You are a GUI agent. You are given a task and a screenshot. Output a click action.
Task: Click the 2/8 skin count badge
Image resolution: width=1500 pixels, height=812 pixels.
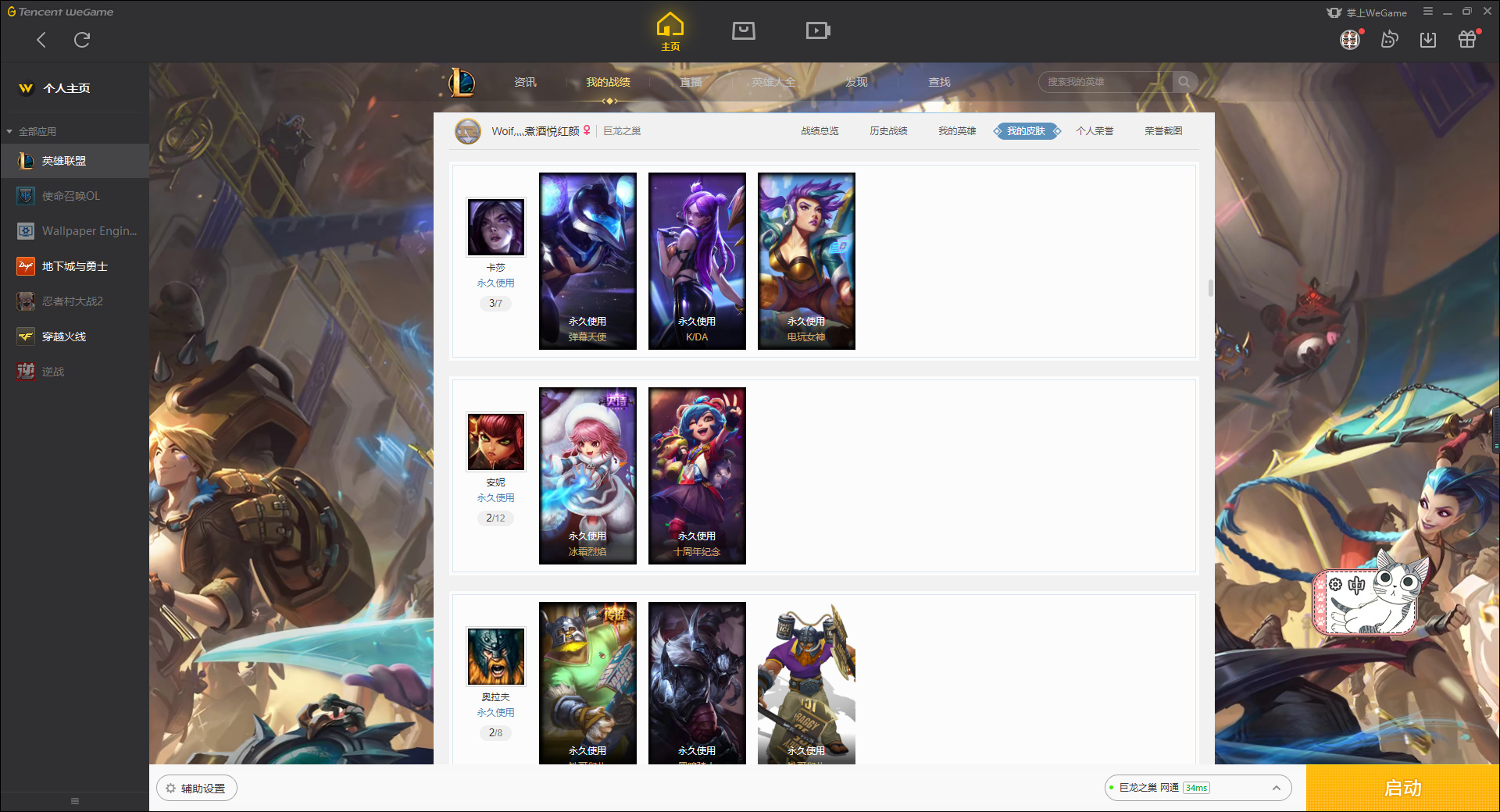click(495, 732)
